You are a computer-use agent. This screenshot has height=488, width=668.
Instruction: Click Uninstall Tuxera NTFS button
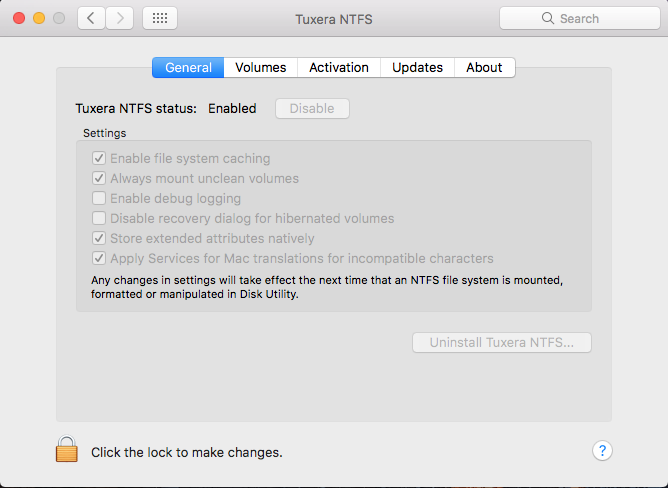501,342
